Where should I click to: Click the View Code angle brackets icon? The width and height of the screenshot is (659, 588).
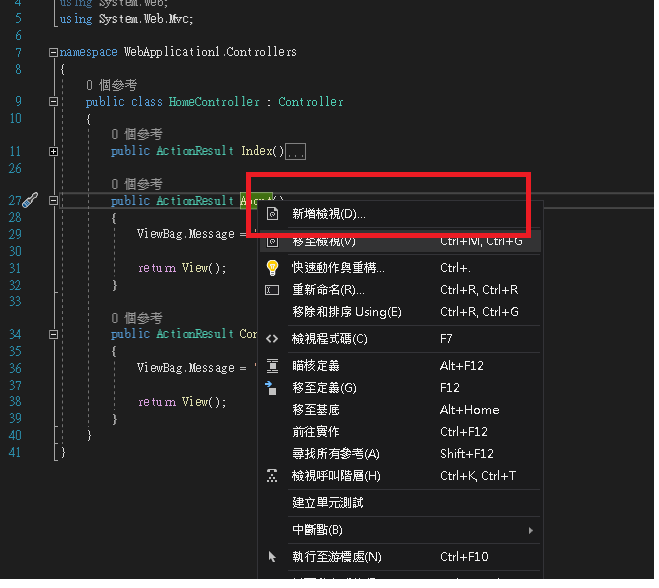point(274,341)
